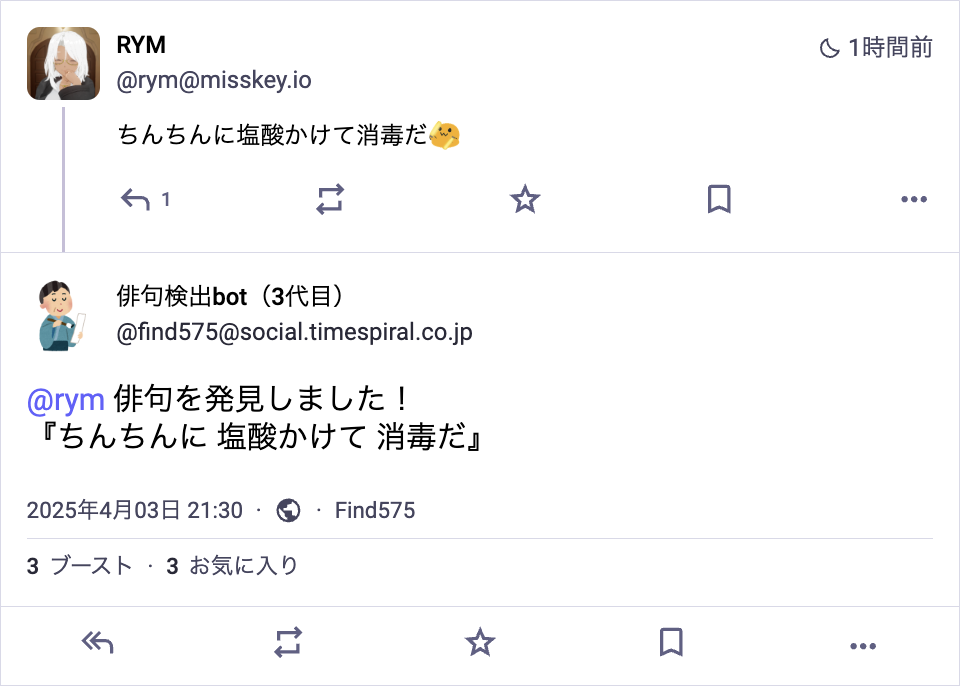Click the 2025年4月03日 21:30 timestamp
Viewport: 960px width, 686px height.
click(x=135, y=511)
